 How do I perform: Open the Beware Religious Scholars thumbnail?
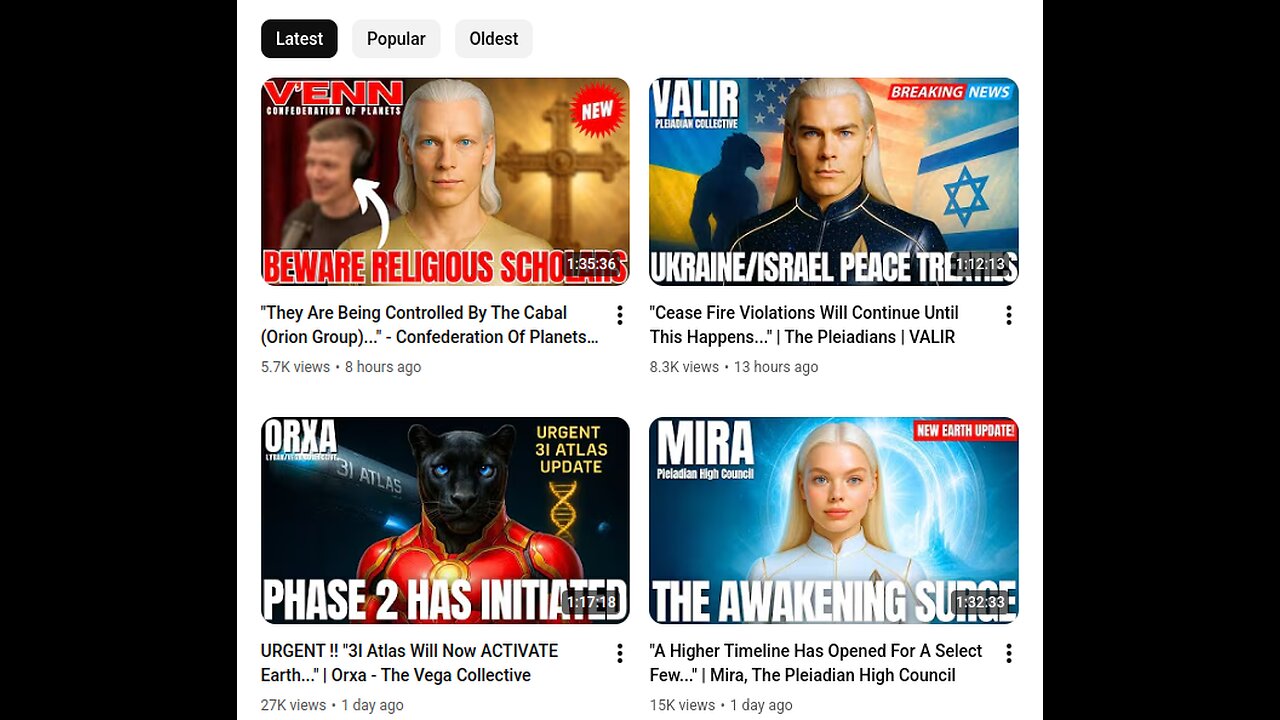coord(445,182)
